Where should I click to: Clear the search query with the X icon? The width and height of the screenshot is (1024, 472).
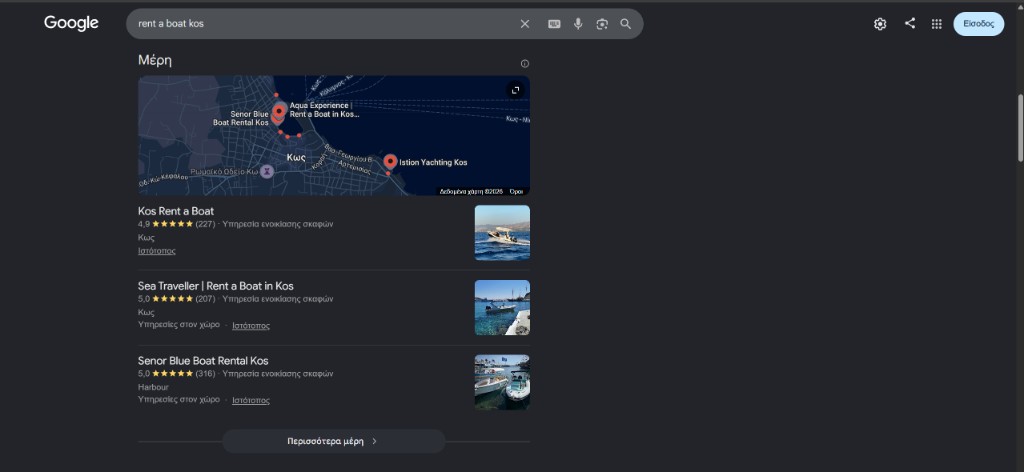[x=525, y=24]
